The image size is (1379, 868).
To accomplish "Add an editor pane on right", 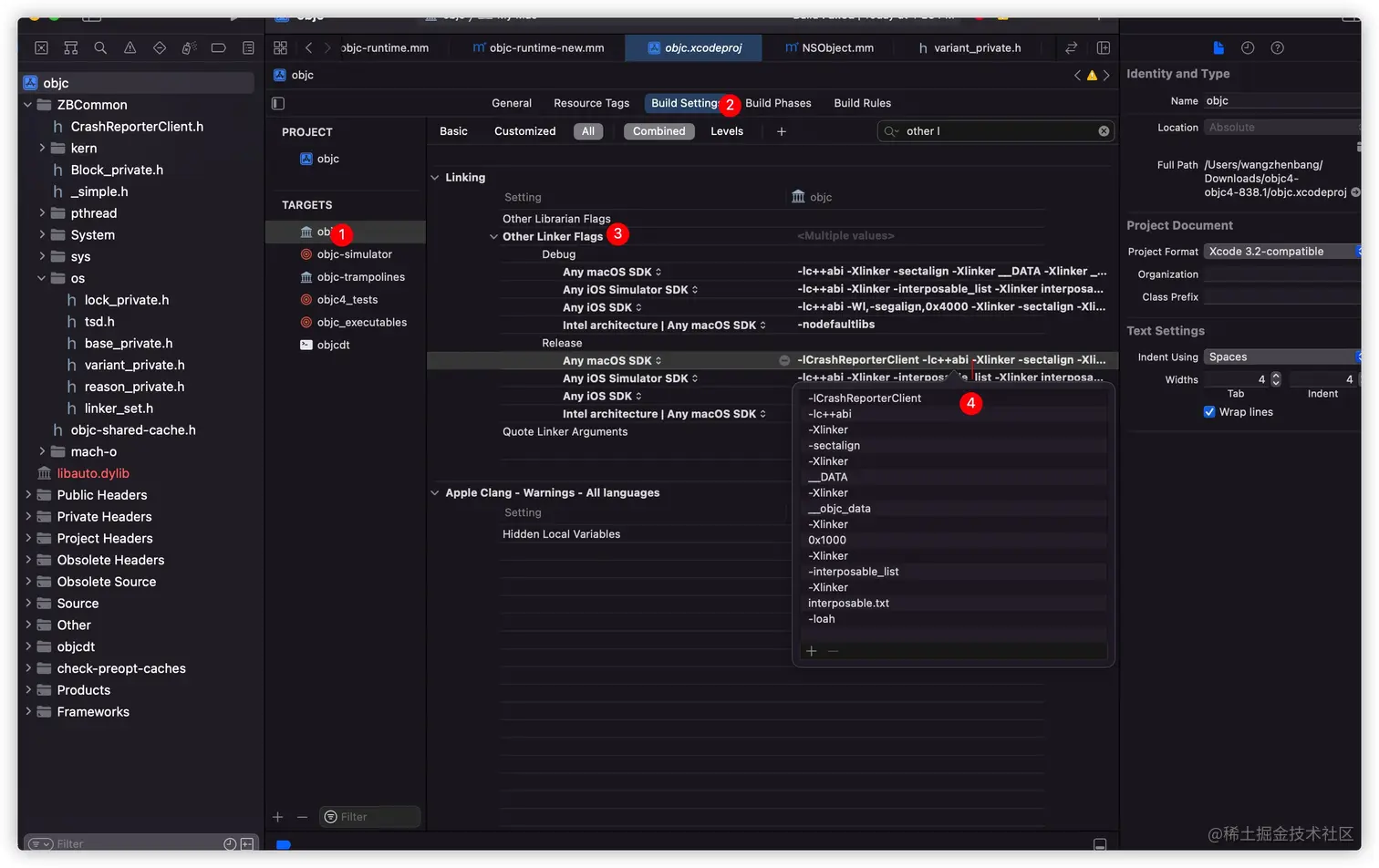I will [x=1103, y=47].
